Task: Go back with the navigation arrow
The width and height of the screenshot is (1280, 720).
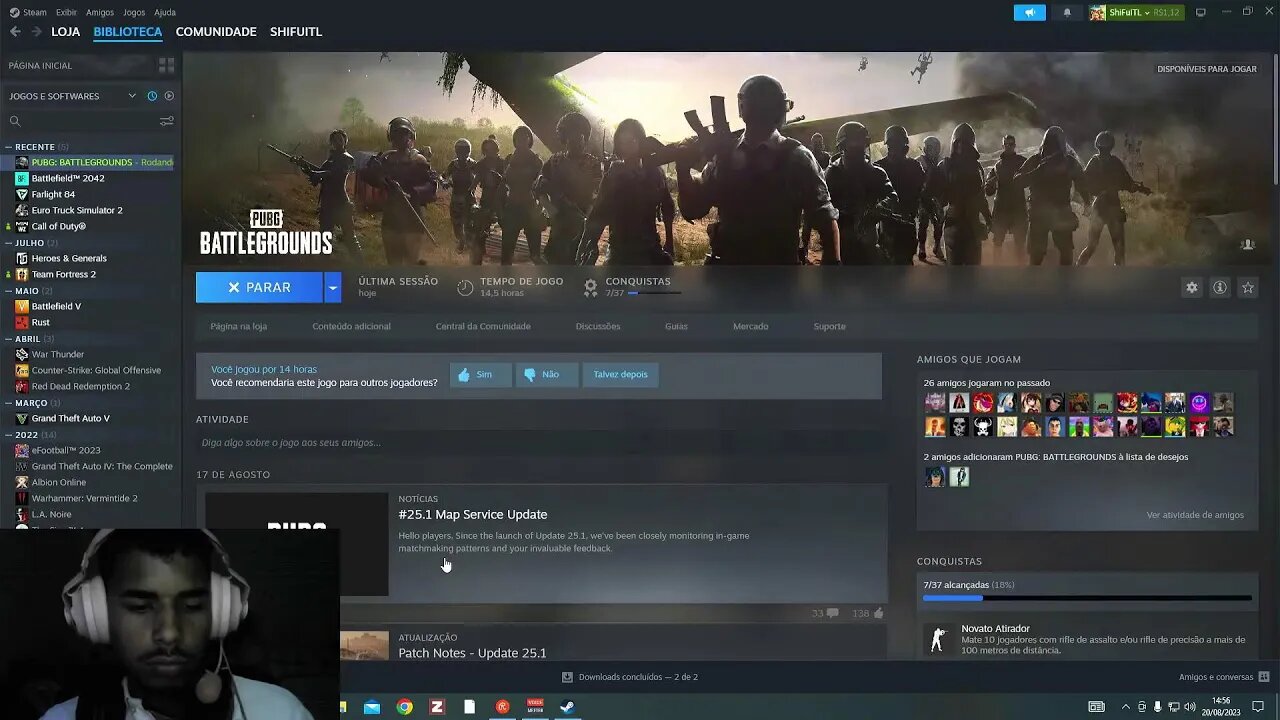Action: click(15, 32)
